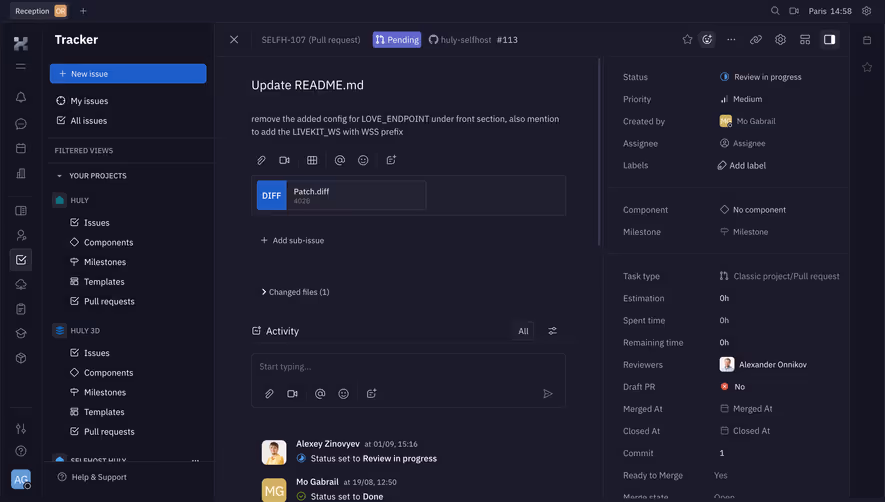This screenshot has width=885, height=502.
Task: Open the top bar settings gear
Action: point(866,11)
